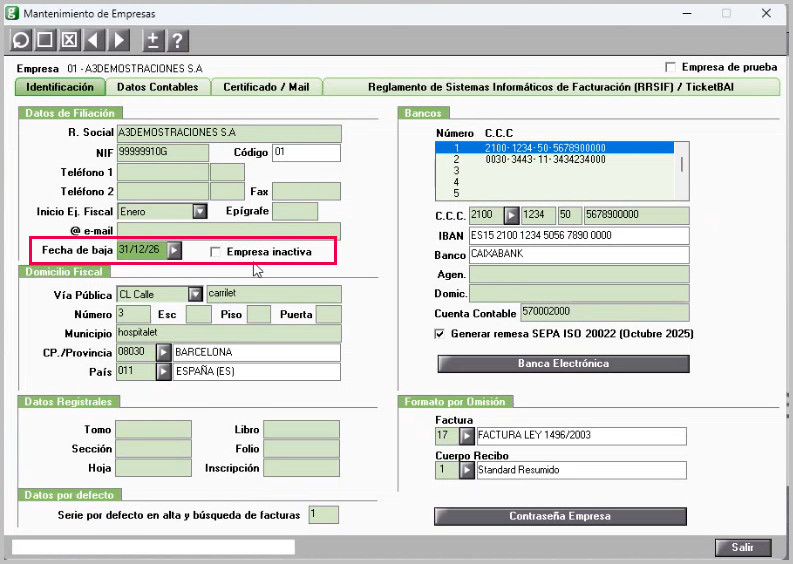Click the Libro input field
The width and height of the screenshot is (793, 564).
click(x=301, y=429)
